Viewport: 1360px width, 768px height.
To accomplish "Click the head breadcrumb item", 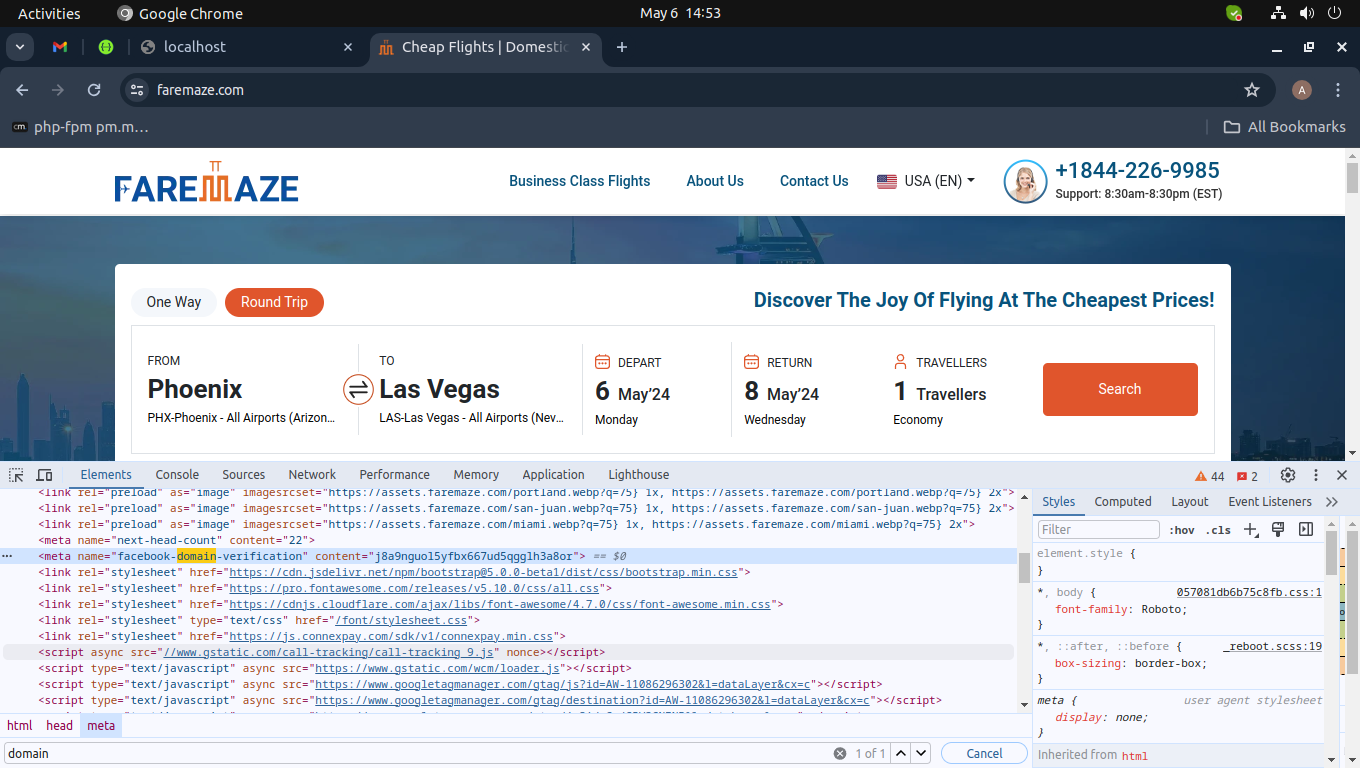I will coord(60,726).
